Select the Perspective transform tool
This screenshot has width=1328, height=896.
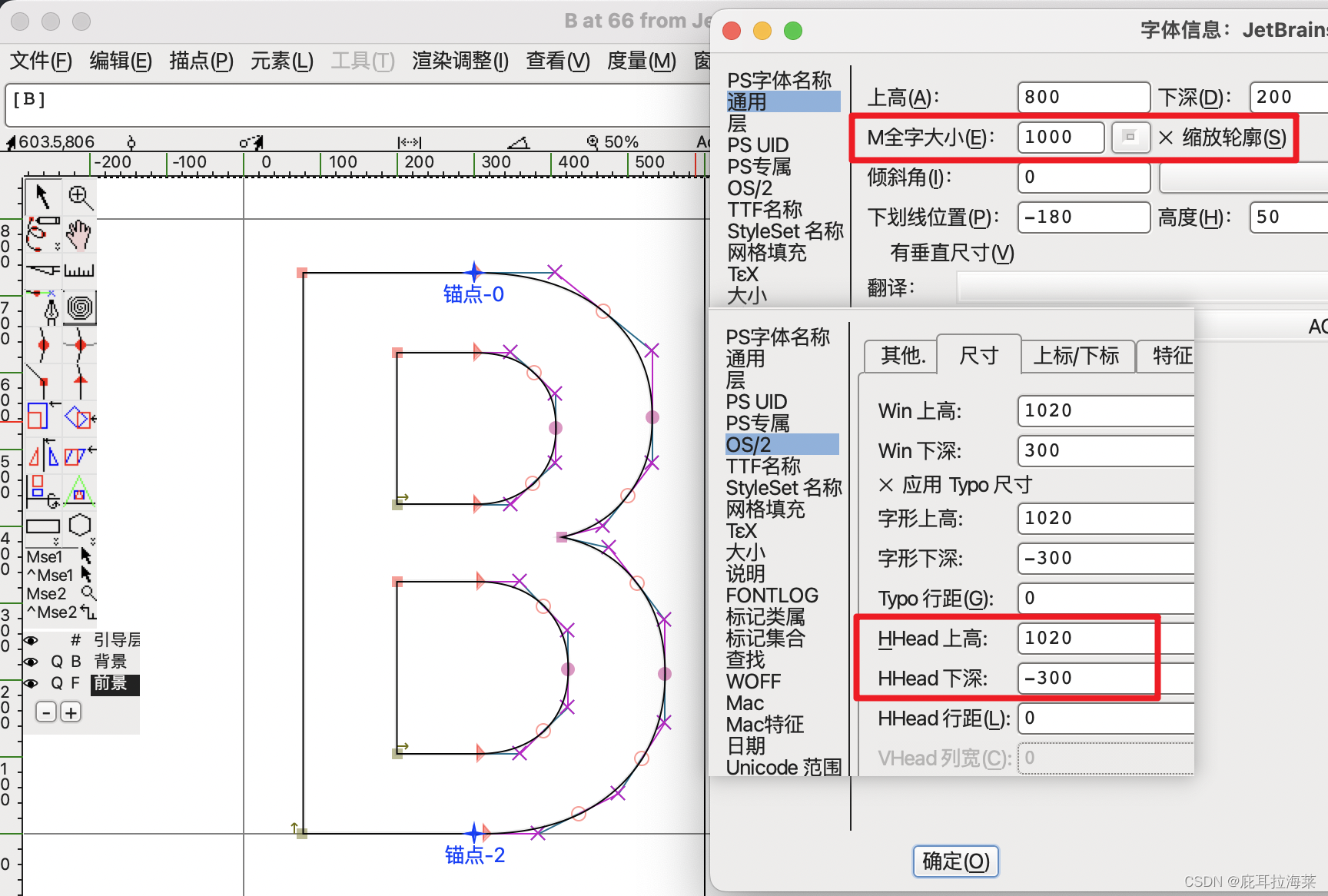coord(79,492)
